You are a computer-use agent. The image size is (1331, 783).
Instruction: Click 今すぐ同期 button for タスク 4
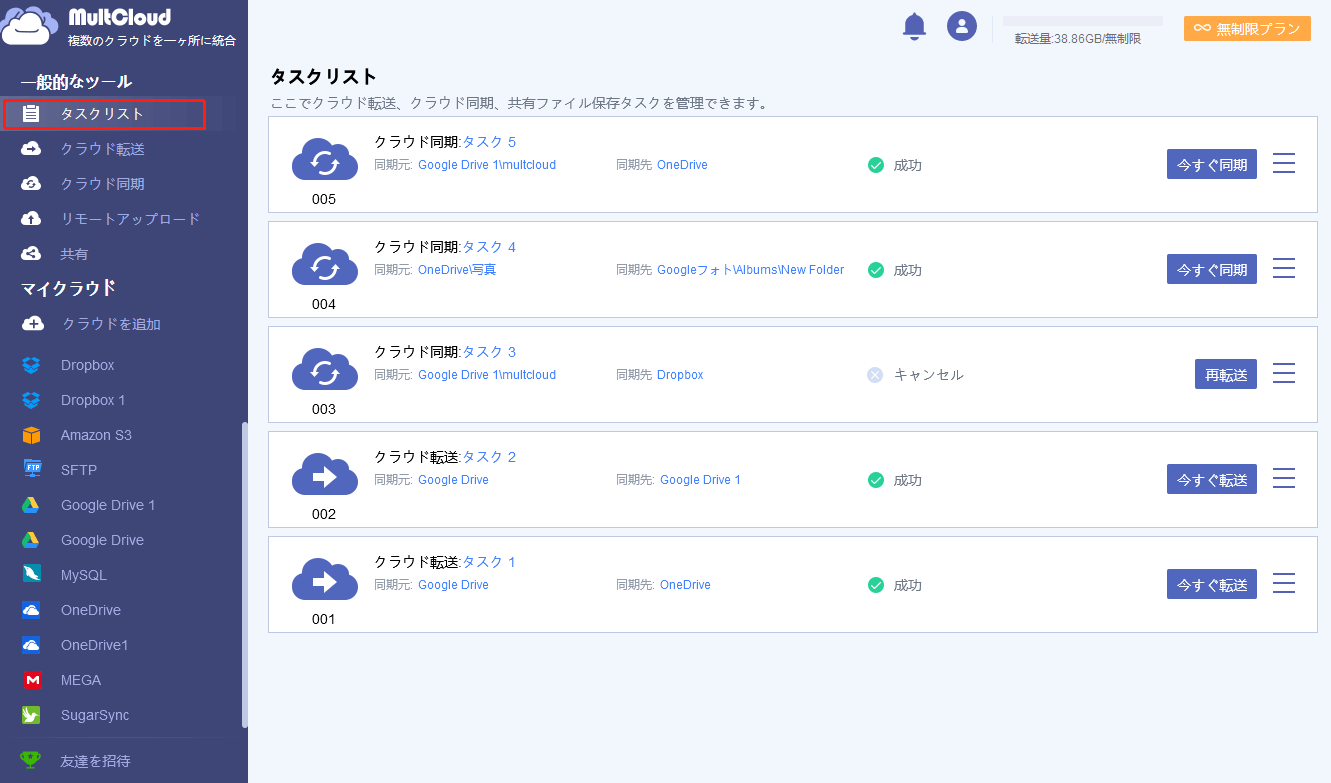[x=1211, y=269]
